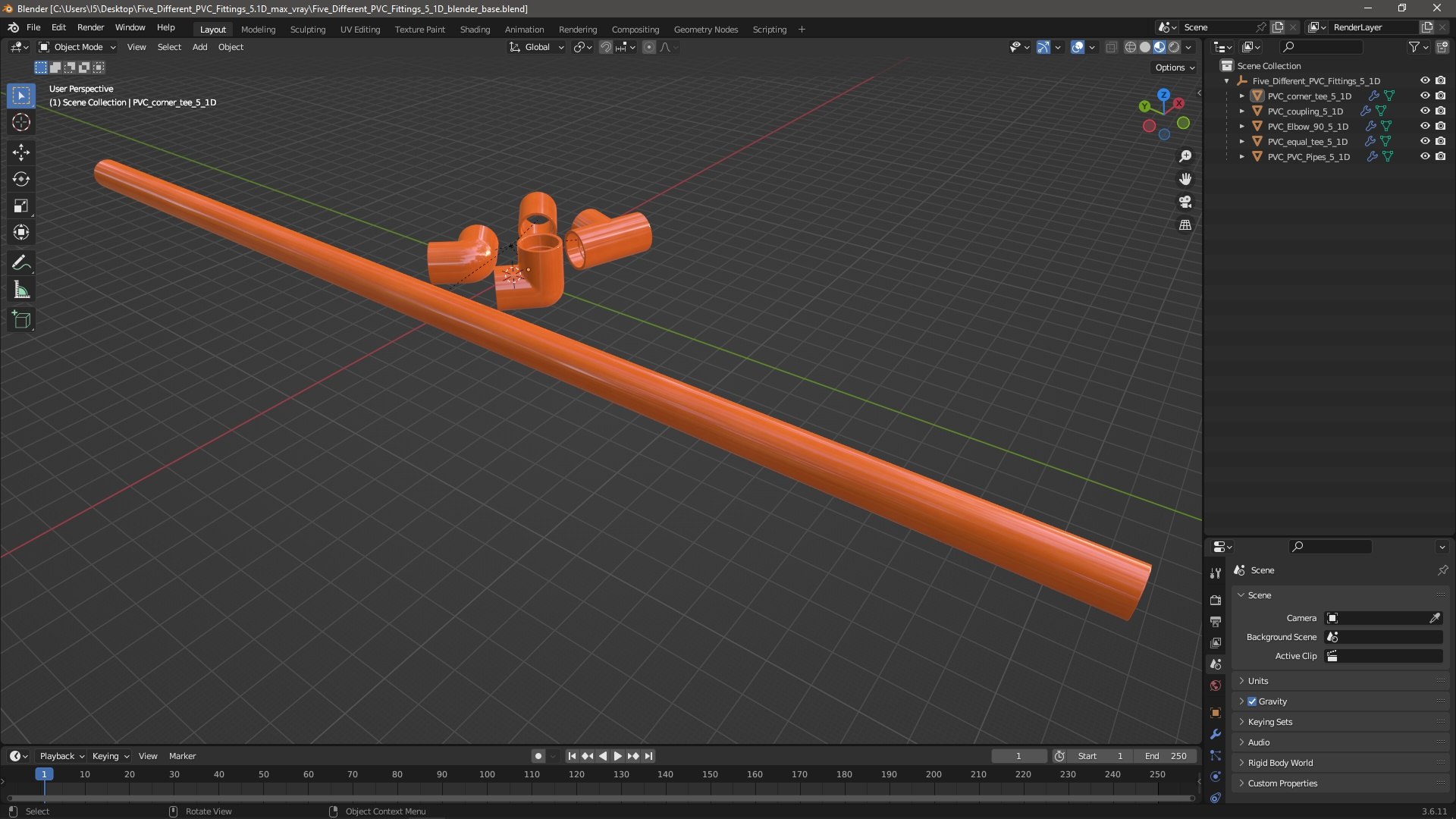Screen dimensions: 1456x819
Task: Toggle proportional editing in header
Action: pos(649,47)
